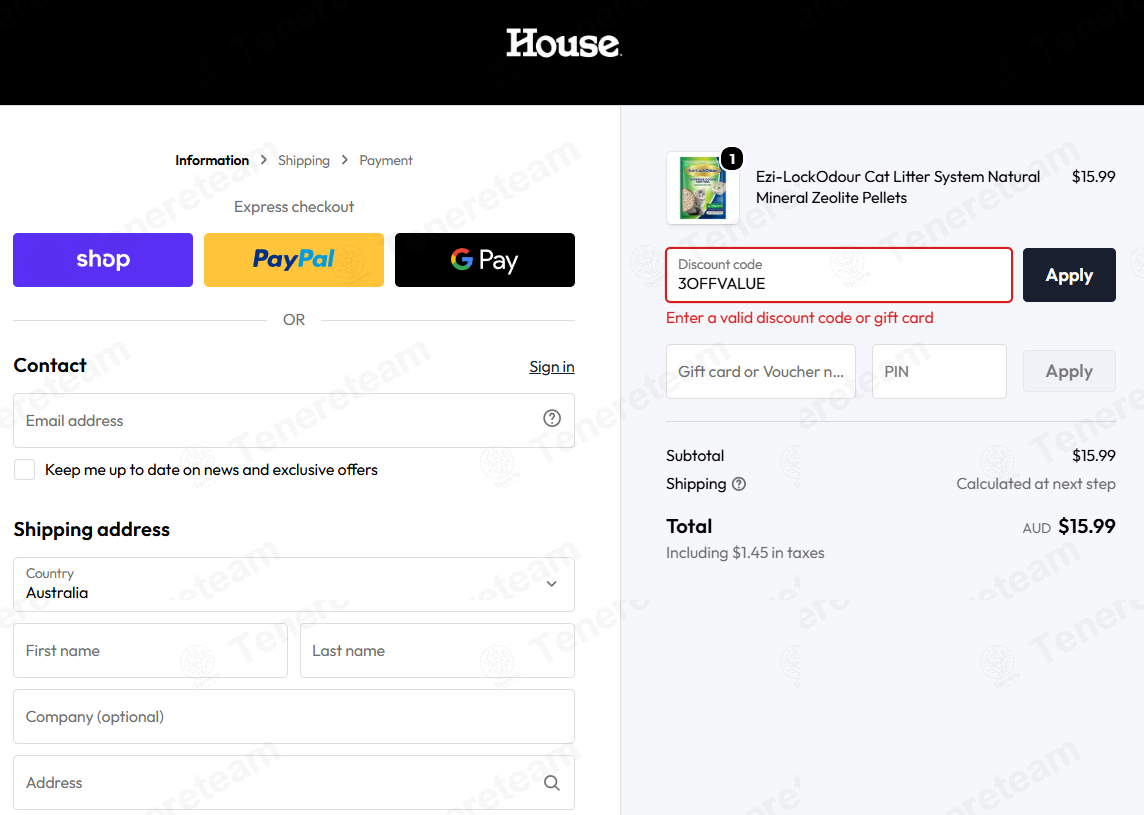Image resolution: width=1144 pixels, height=815 pixels.
Task: Click the Information breadcrumb step
Action: (212, 161)
